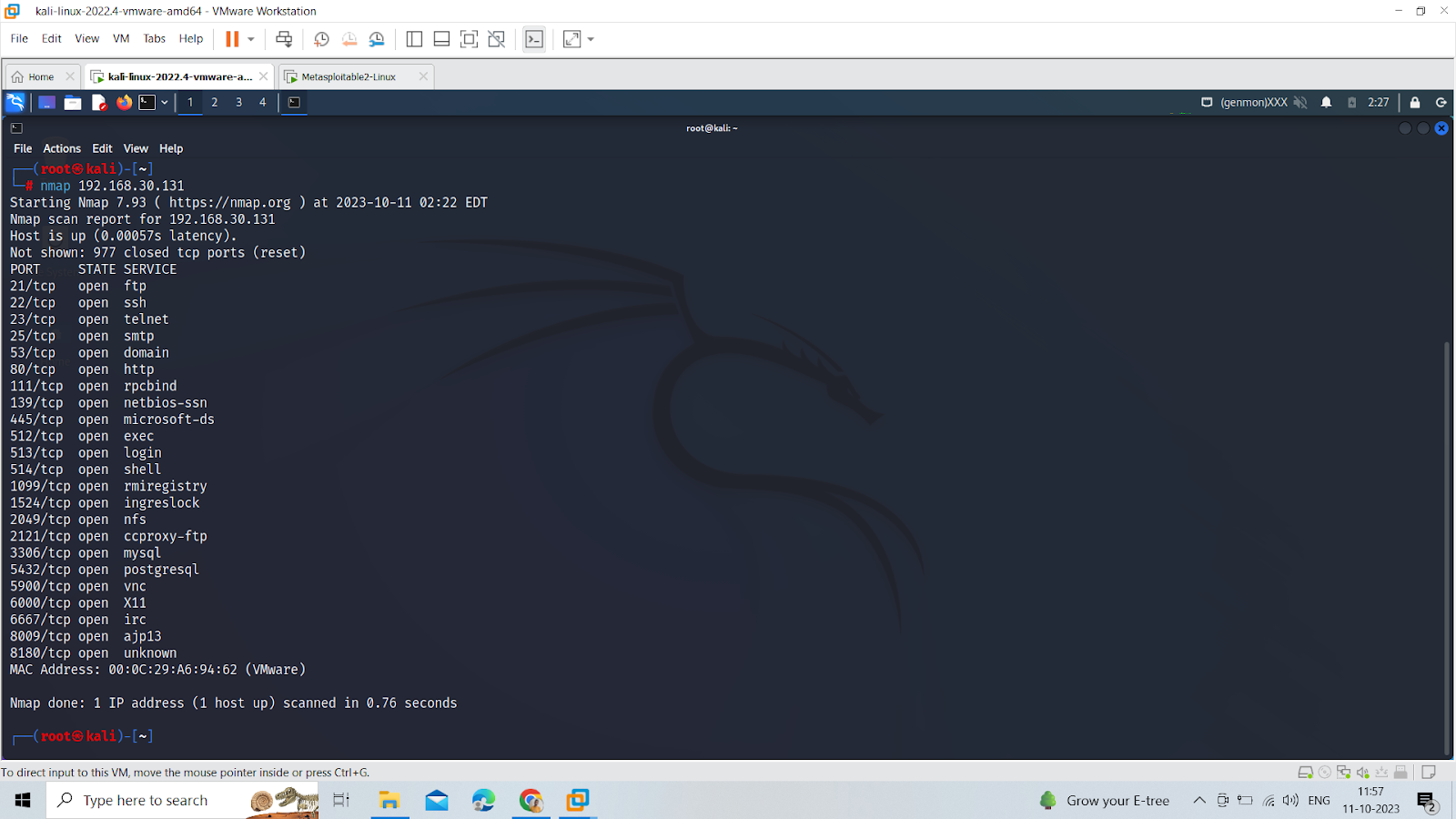Screen dimensions: 1456x819
Task: Open the terminal View menu
Action: [136, 148]
